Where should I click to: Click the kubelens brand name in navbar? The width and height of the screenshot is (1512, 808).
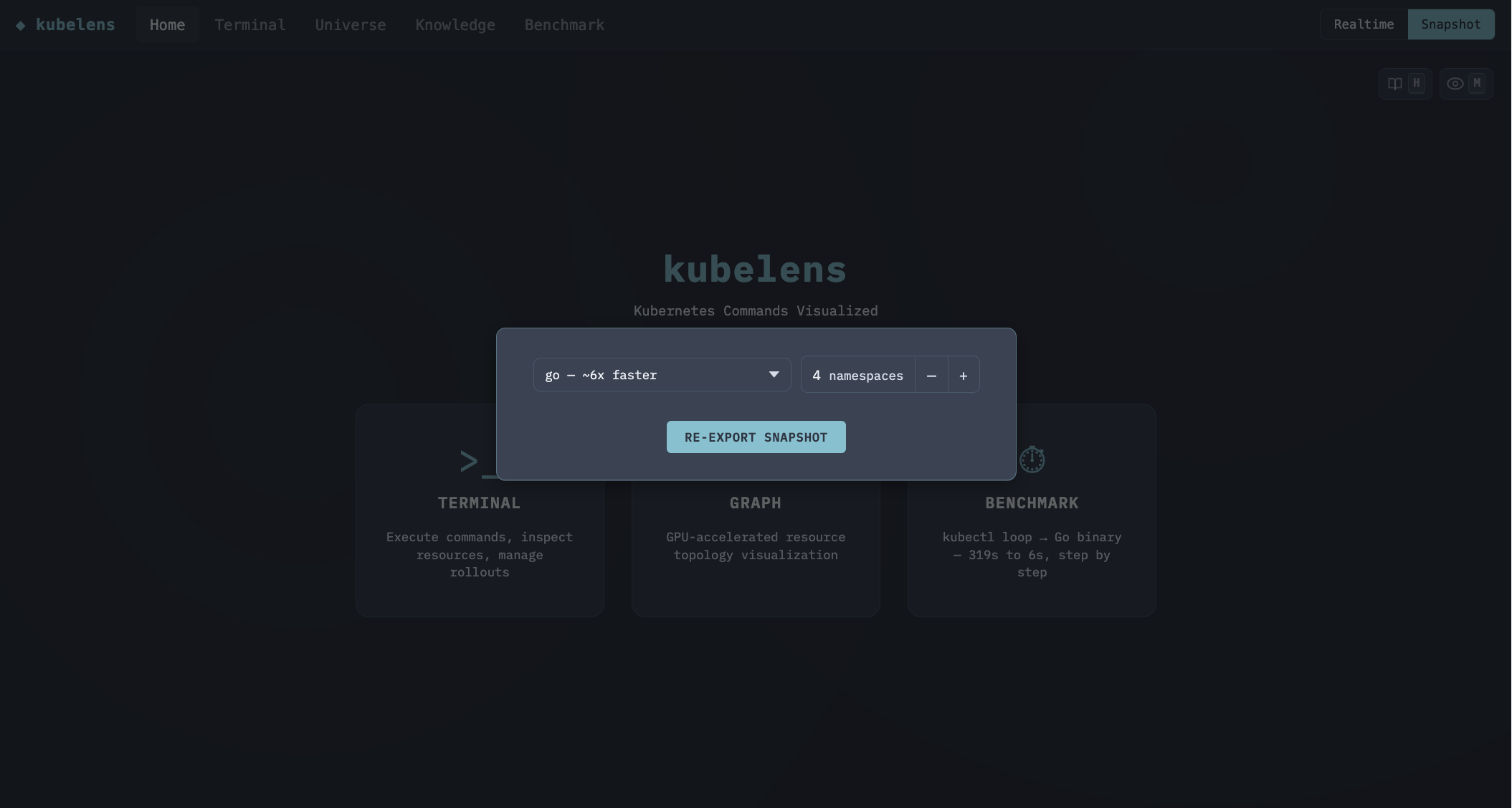pyautogui.click(x=75, y=25)
